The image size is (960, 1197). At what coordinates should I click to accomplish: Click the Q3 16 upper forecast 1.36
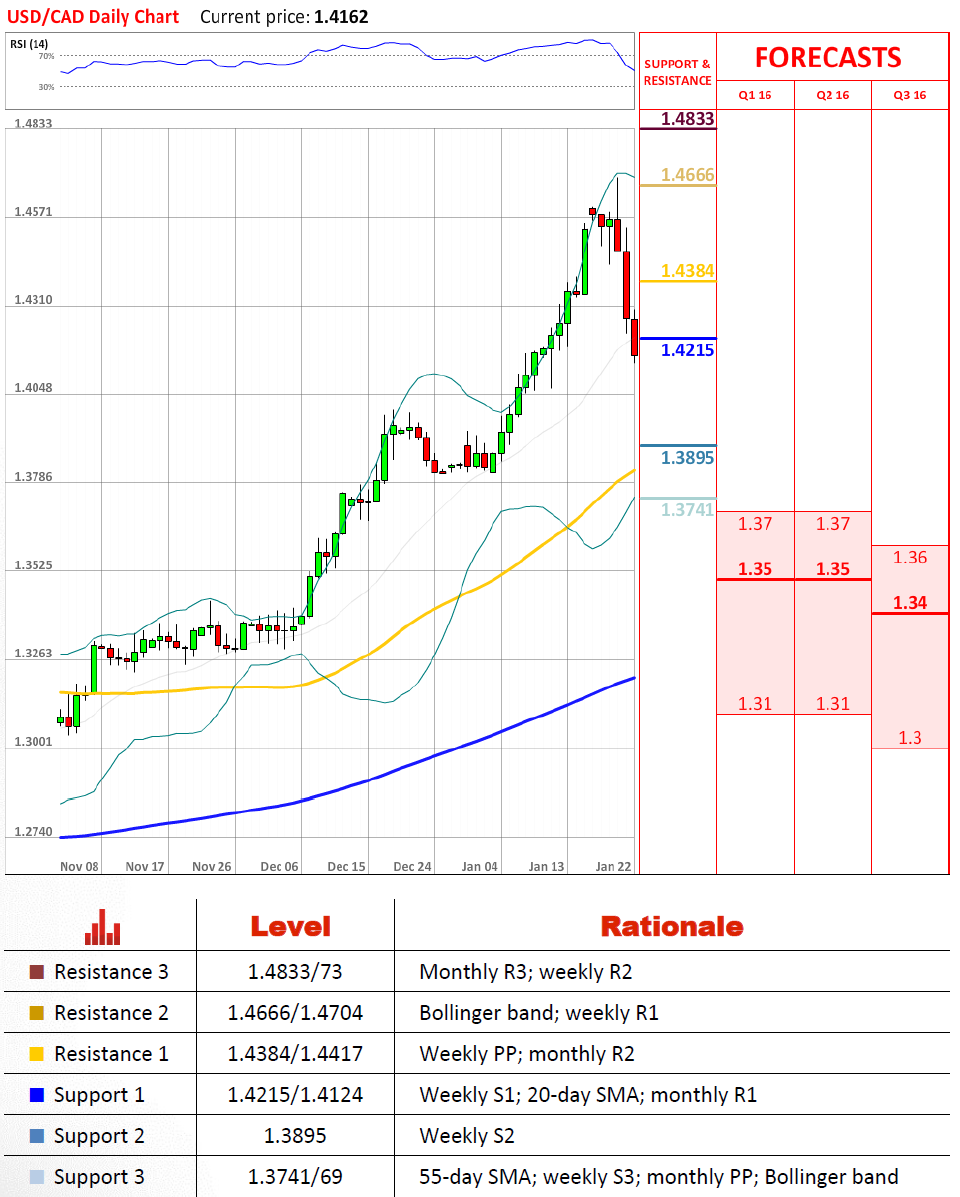[x=910, y=558]
